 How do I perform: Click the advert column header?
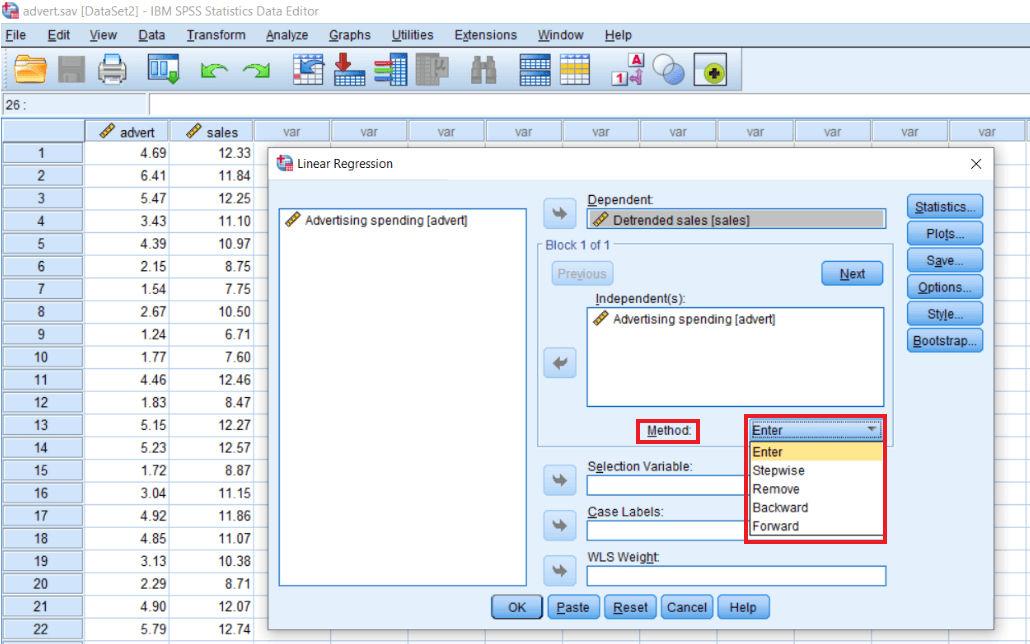(127, 131)
